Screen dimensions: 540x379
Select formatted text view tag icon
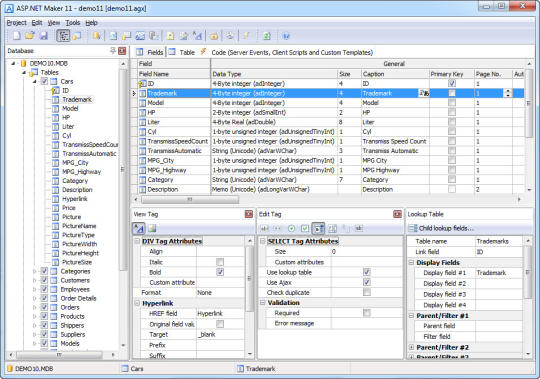pyautogui.click(x=139, y=228)
